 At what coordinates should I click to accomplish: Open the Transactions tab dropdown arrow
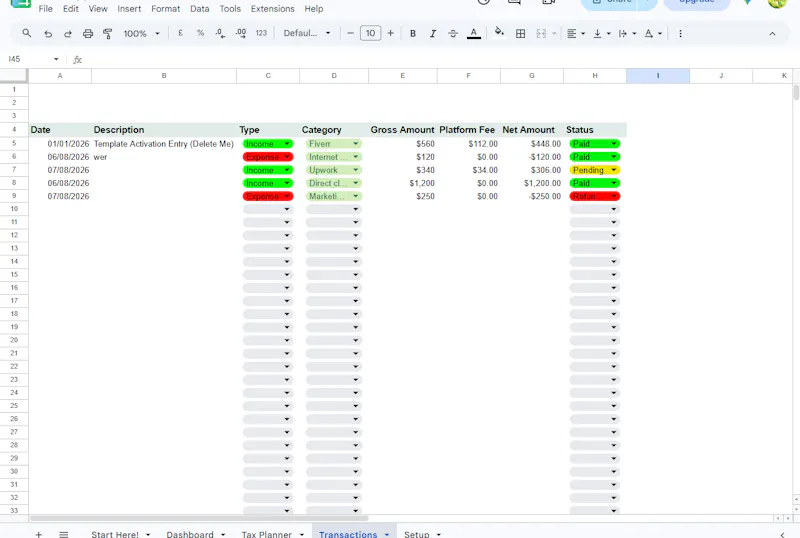387,534
